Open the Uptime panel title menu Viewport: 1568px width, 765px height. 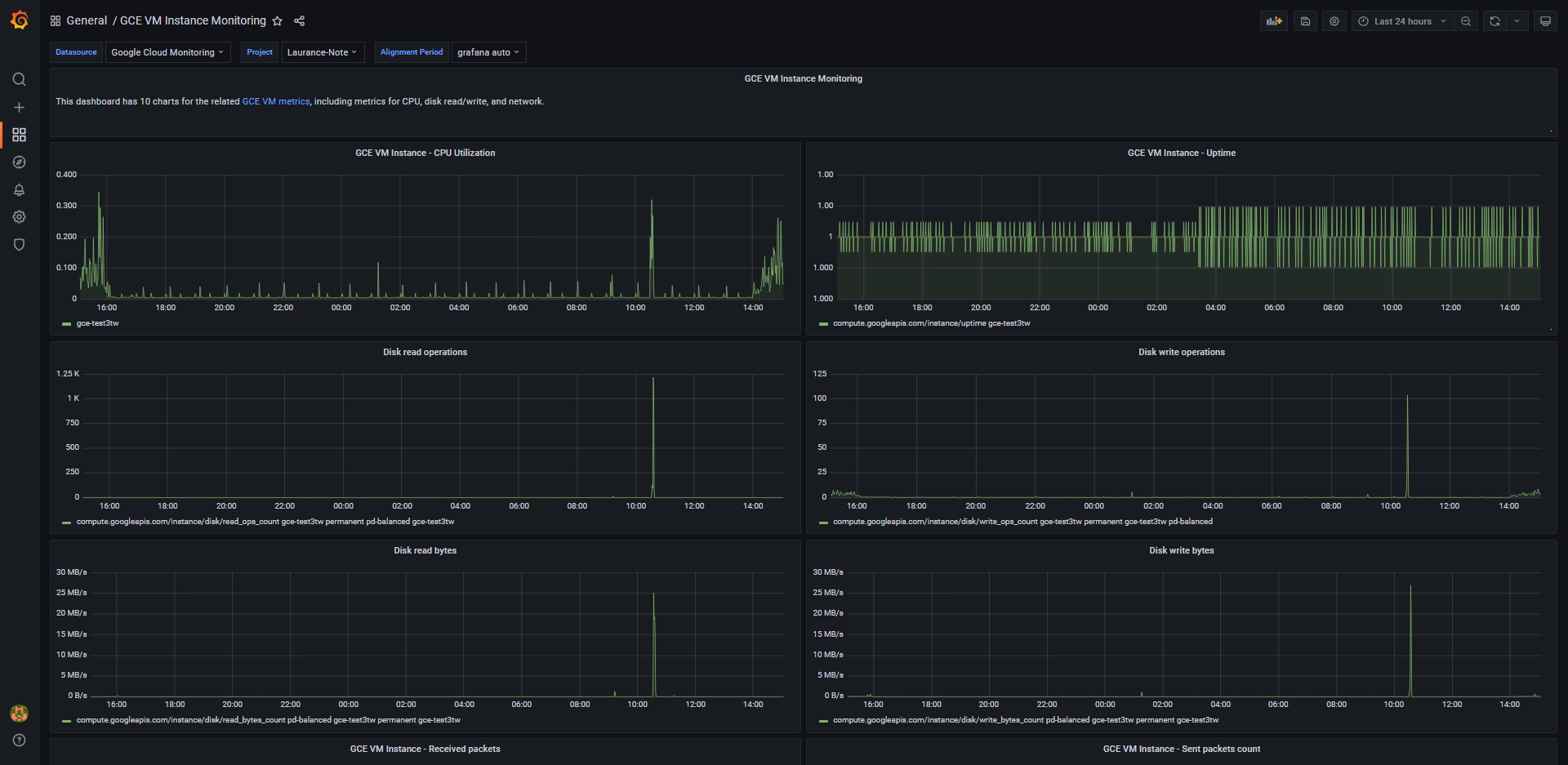1181,153
